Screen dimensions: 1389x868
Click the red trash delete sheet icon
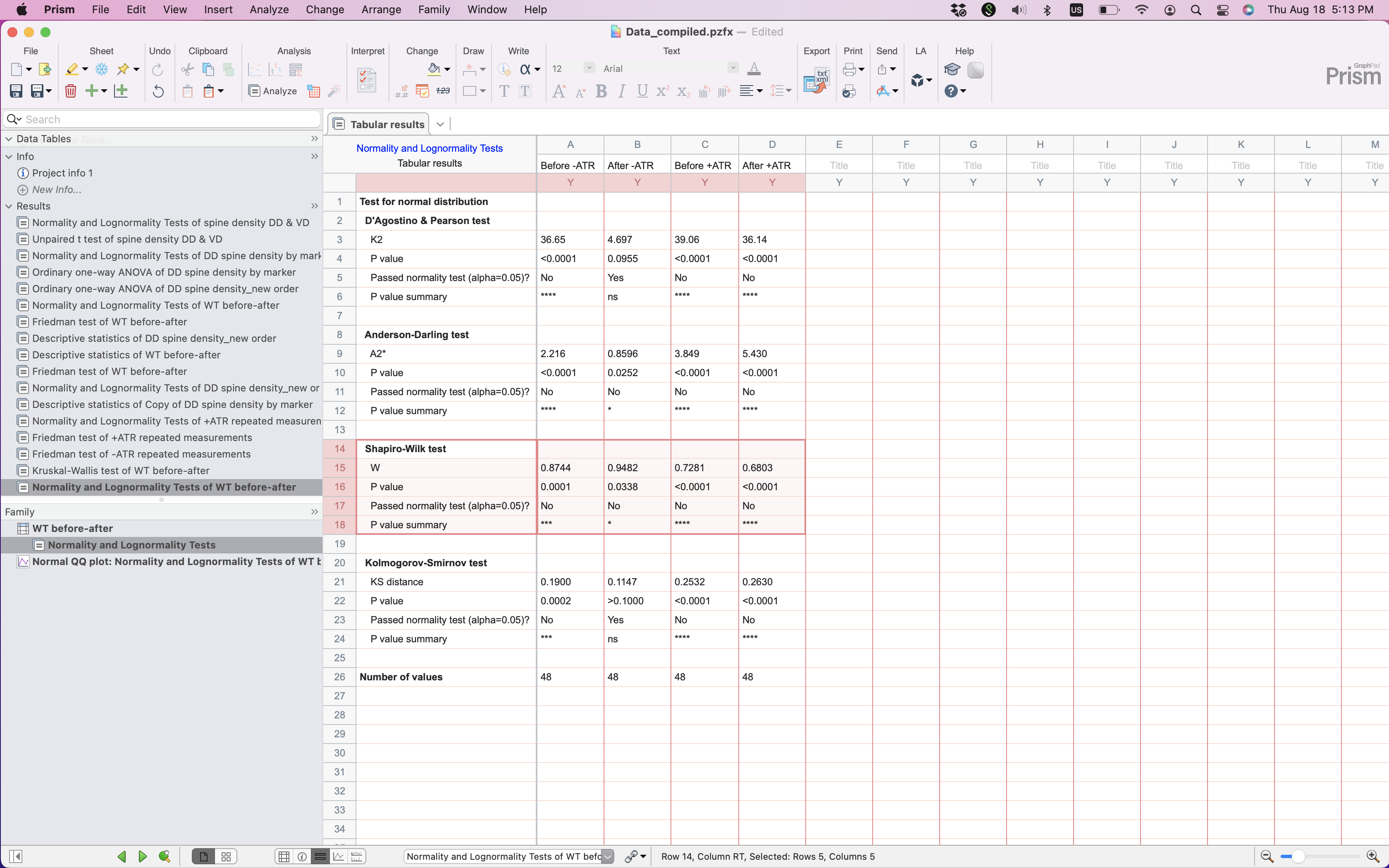pos(71,91)
